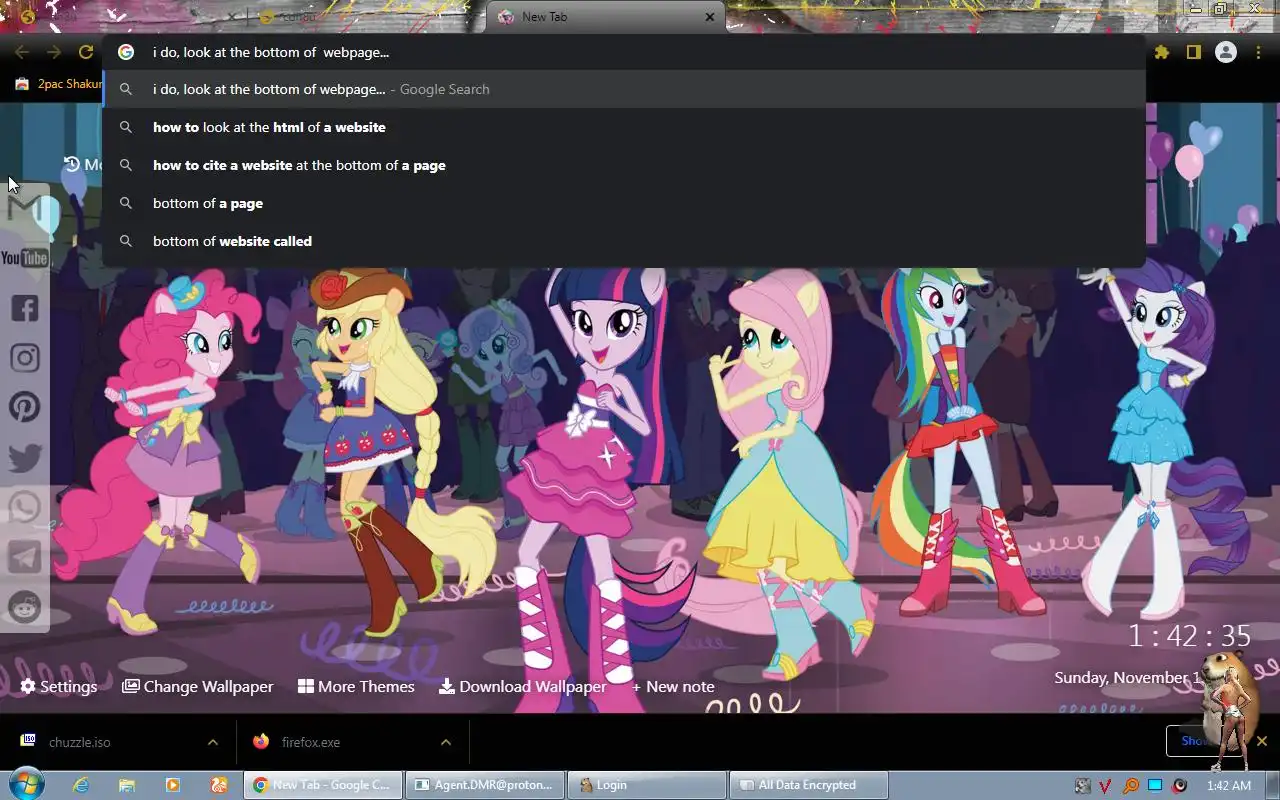Click Change Wallpaper
The image size is (1280, 800).
click(x=198, y=686)
